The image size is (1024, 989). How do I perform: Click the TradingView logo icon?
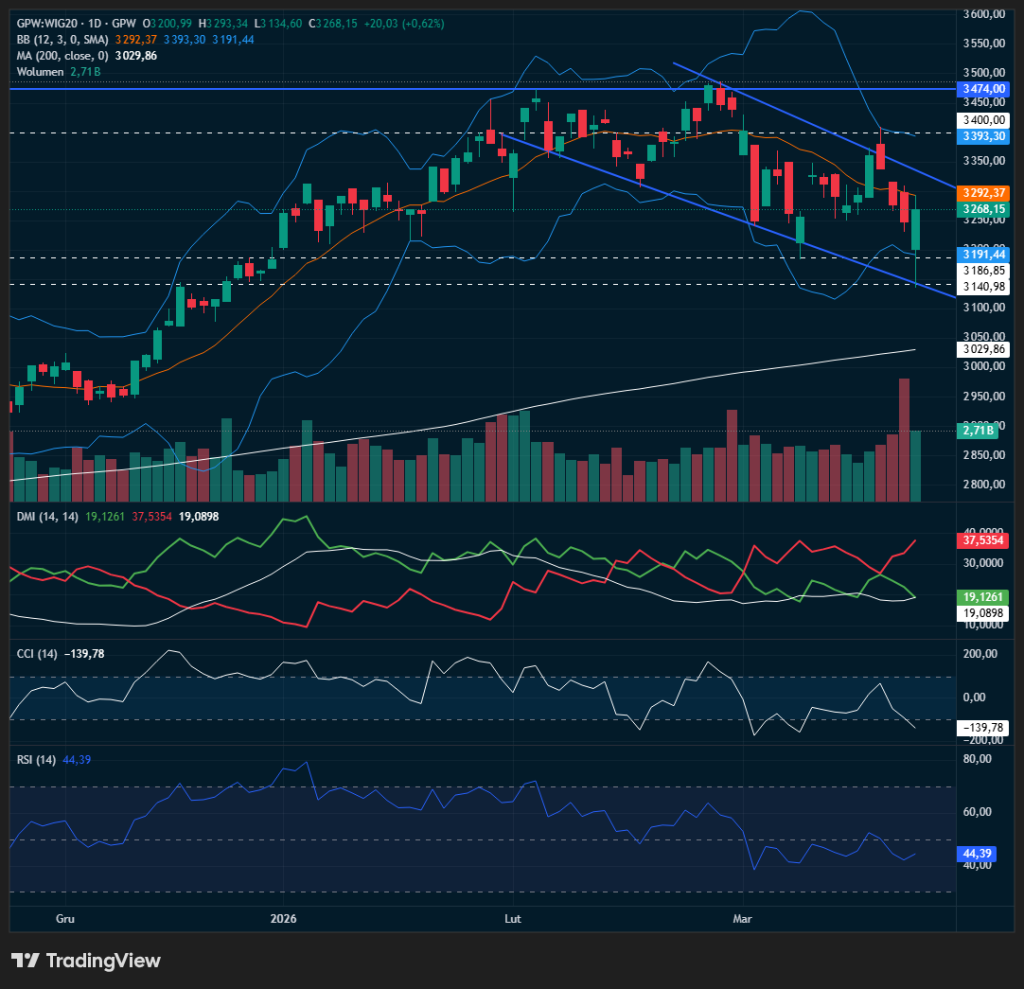pos(25,961)
